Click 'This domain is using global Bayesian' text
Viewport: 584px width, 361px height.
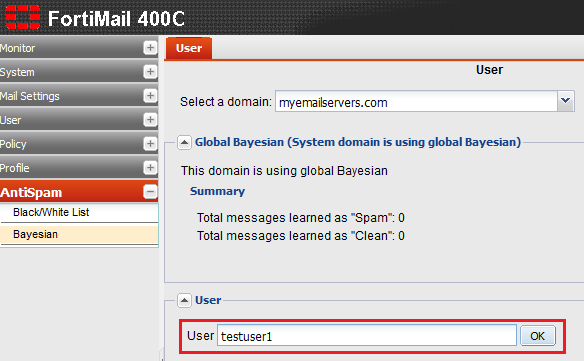pos(284,171)
